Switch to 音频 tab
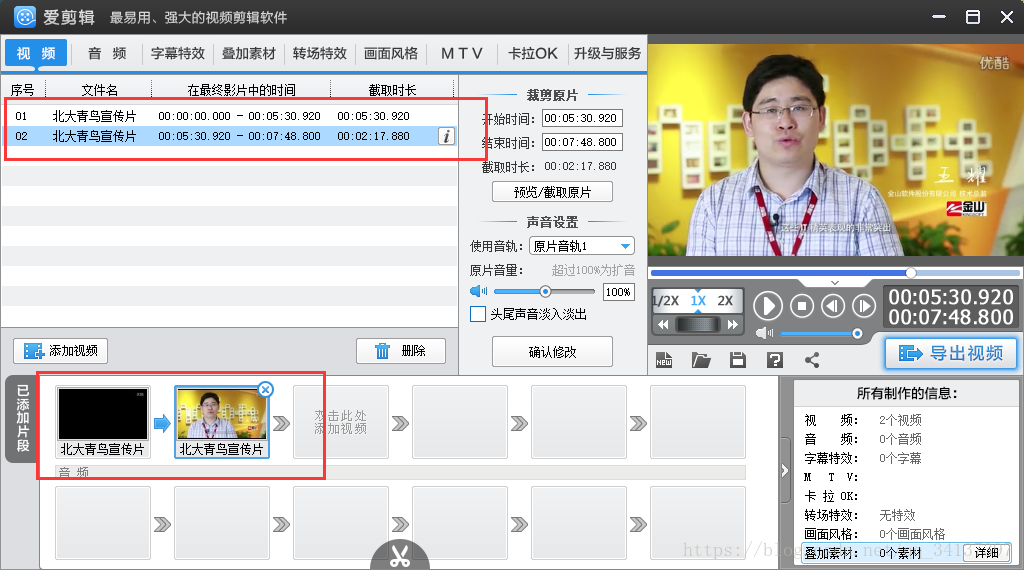 [107, 54]
